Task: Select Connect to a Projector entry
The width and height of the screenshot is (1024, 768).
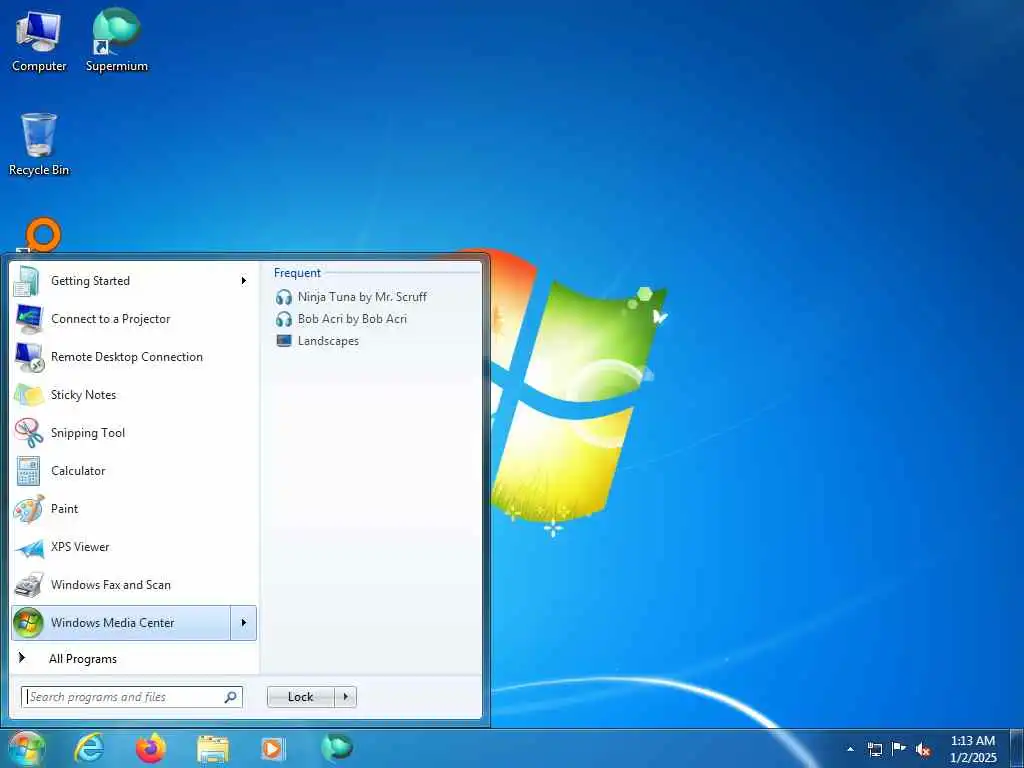Action: [x=135, y=319]
